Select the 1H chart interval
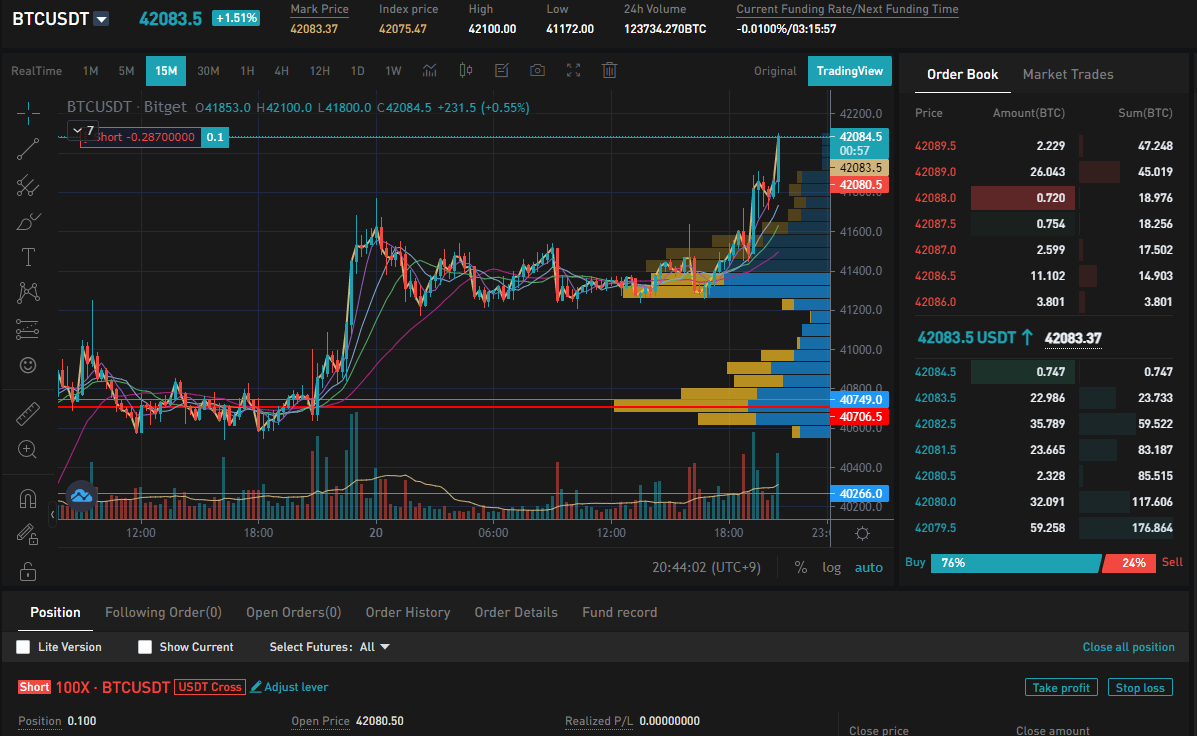 click(247, 71)
